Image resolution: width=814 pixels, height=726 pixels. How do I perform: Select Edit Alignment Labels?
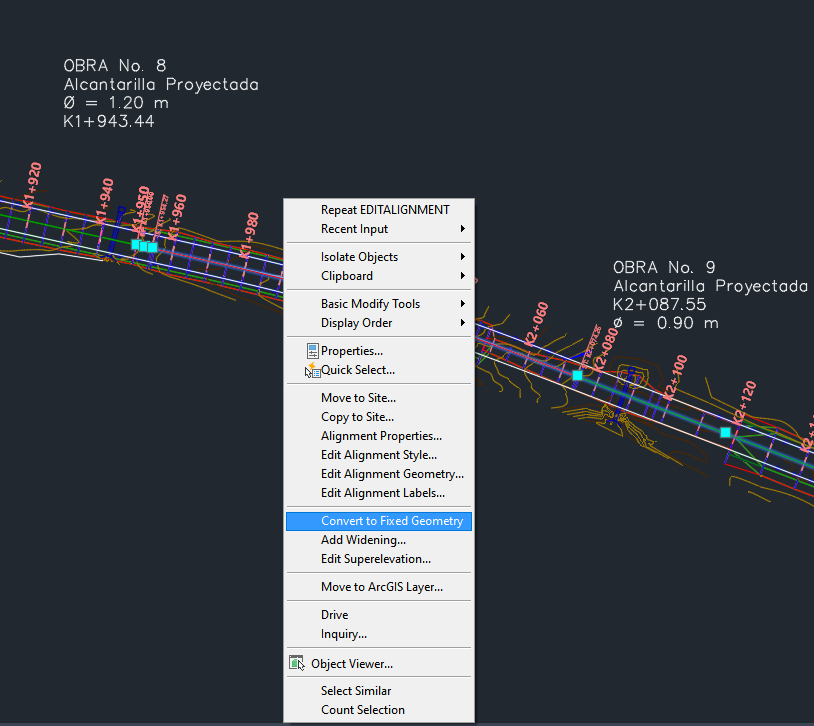tap(379, 493)
